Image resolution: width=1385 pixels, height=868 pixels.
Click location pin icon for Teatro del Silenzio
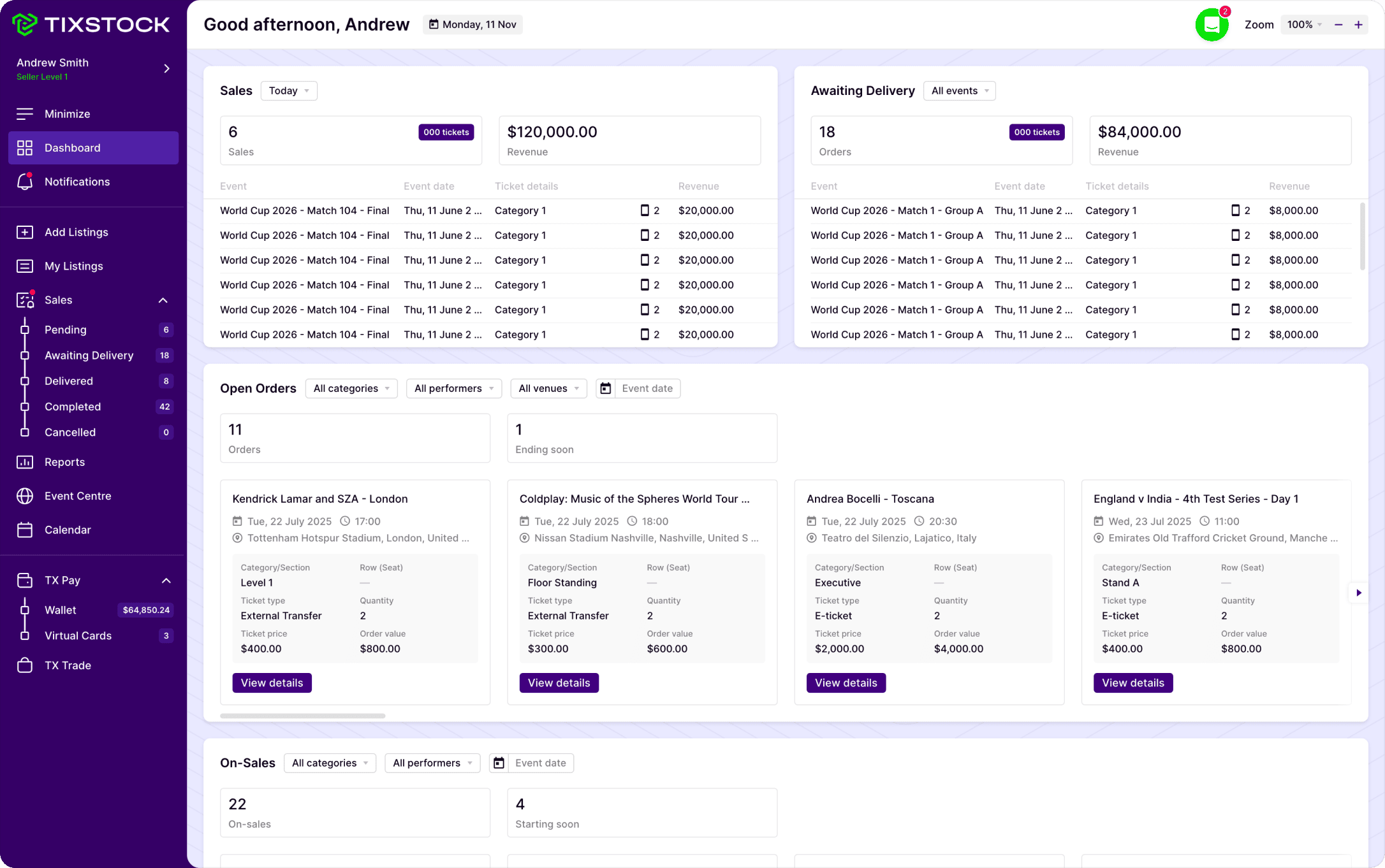pyautogui.click(x=812, y=538)
